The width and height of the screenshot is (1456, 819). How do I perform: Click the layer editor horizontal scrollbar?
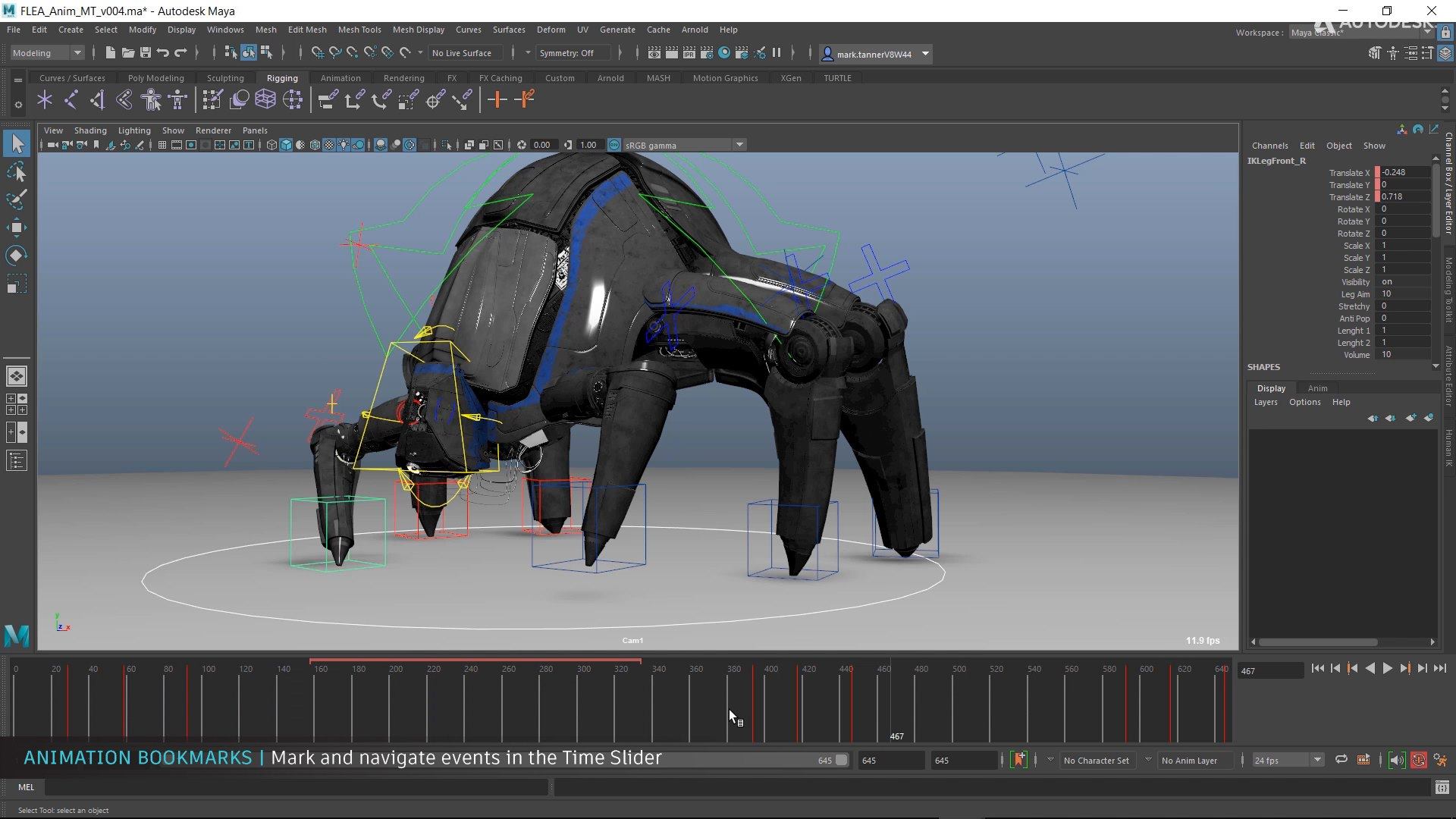point(1318,642)
